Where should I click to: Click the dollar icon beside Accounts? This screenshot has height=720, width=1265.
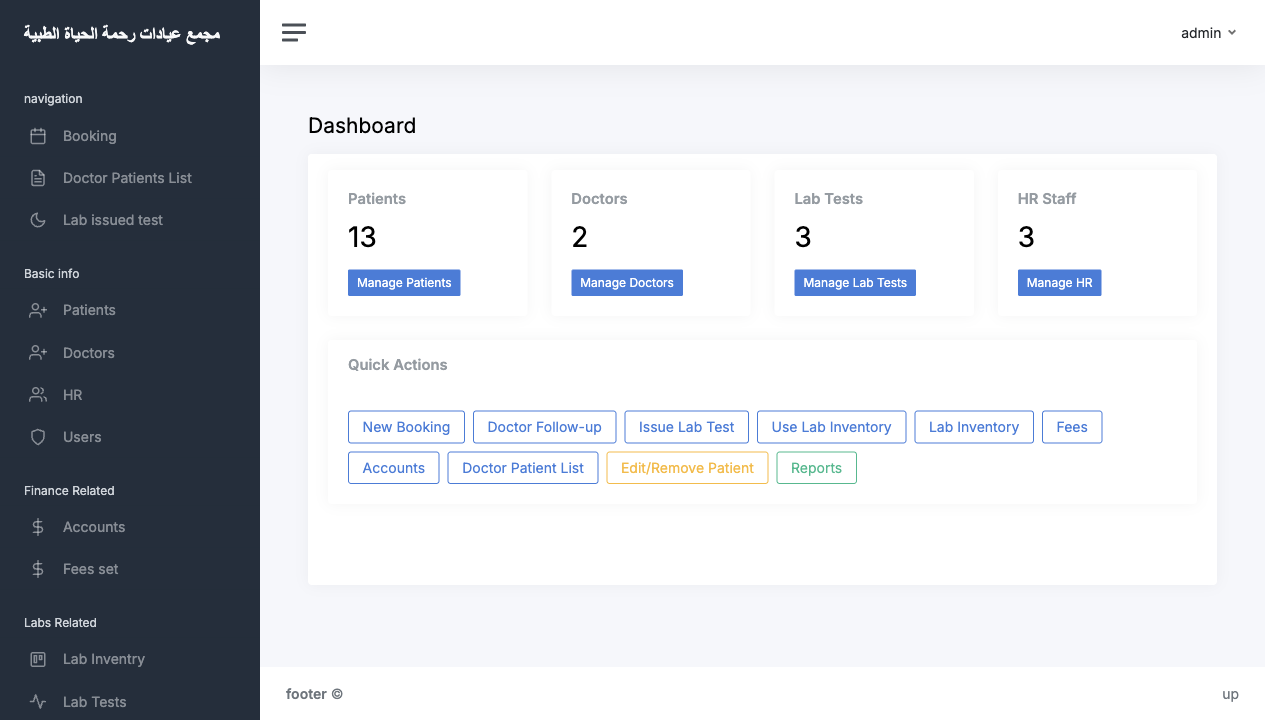click(x=38, y=527)
